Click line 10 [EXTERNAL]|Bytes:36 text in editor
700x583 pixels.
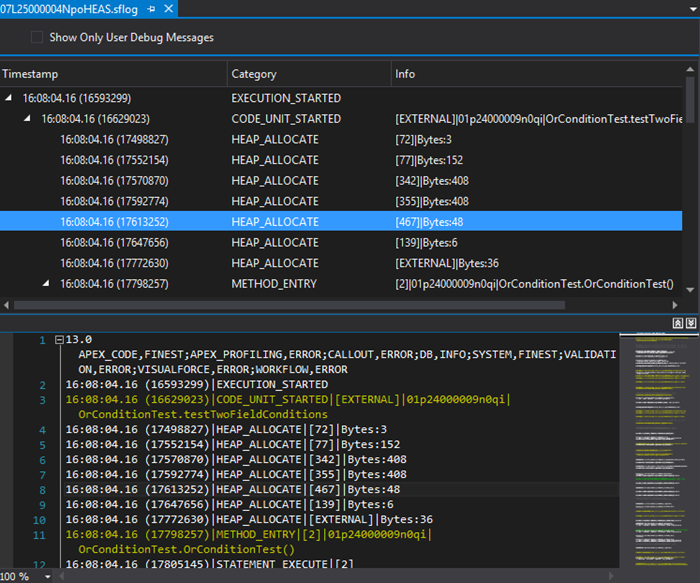(x=371, y=519)
